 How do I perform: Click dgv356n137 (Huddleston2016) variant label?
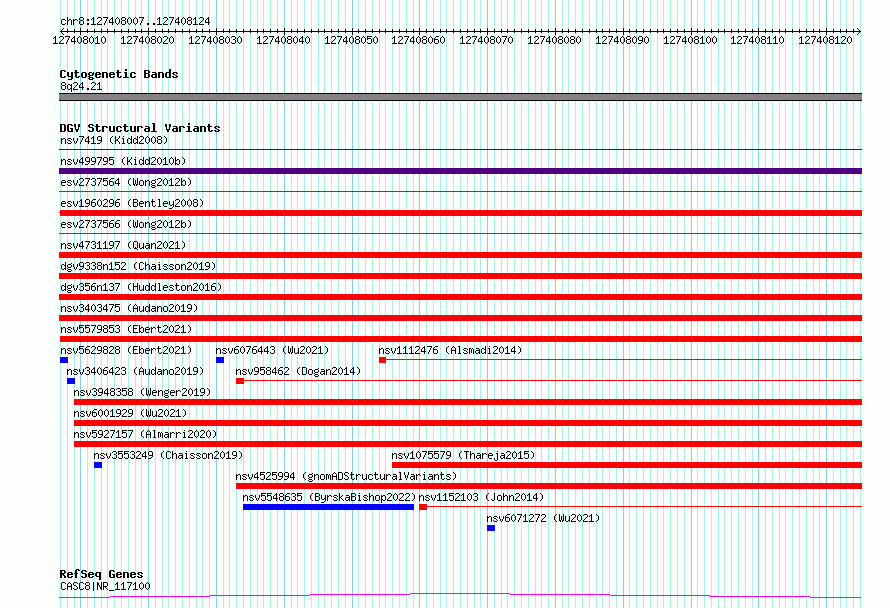point(141,287)
